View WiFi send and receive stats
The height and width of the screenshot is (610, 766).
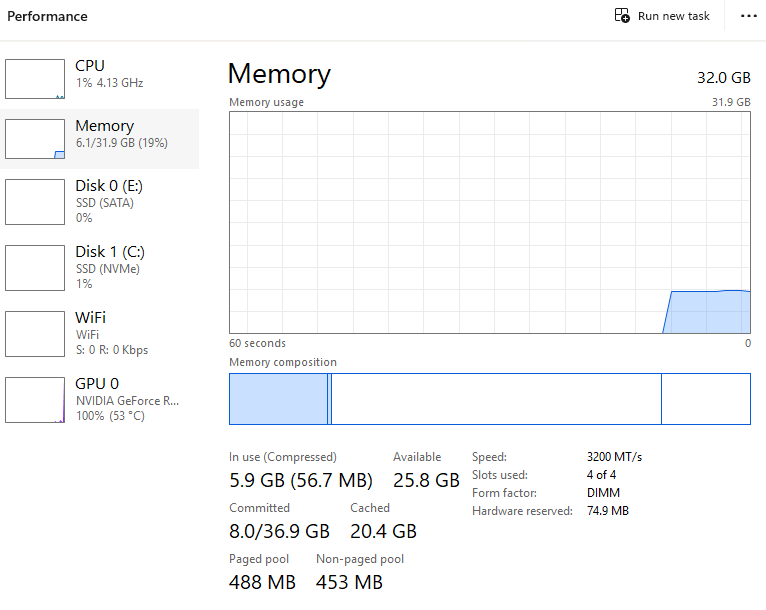(111, 350)
